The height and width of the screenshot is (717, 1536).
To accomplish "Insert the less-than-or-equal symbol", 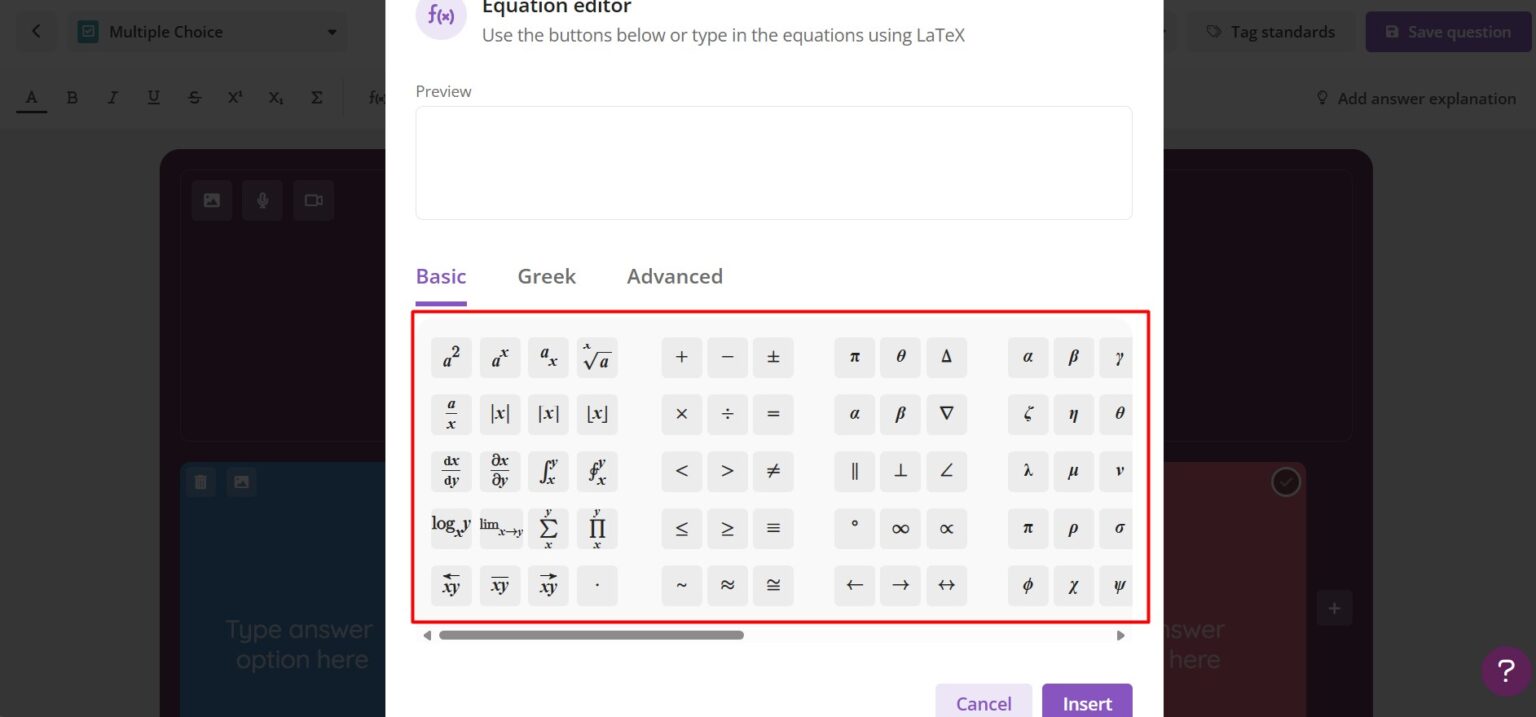I will click(x=681, y=528).
